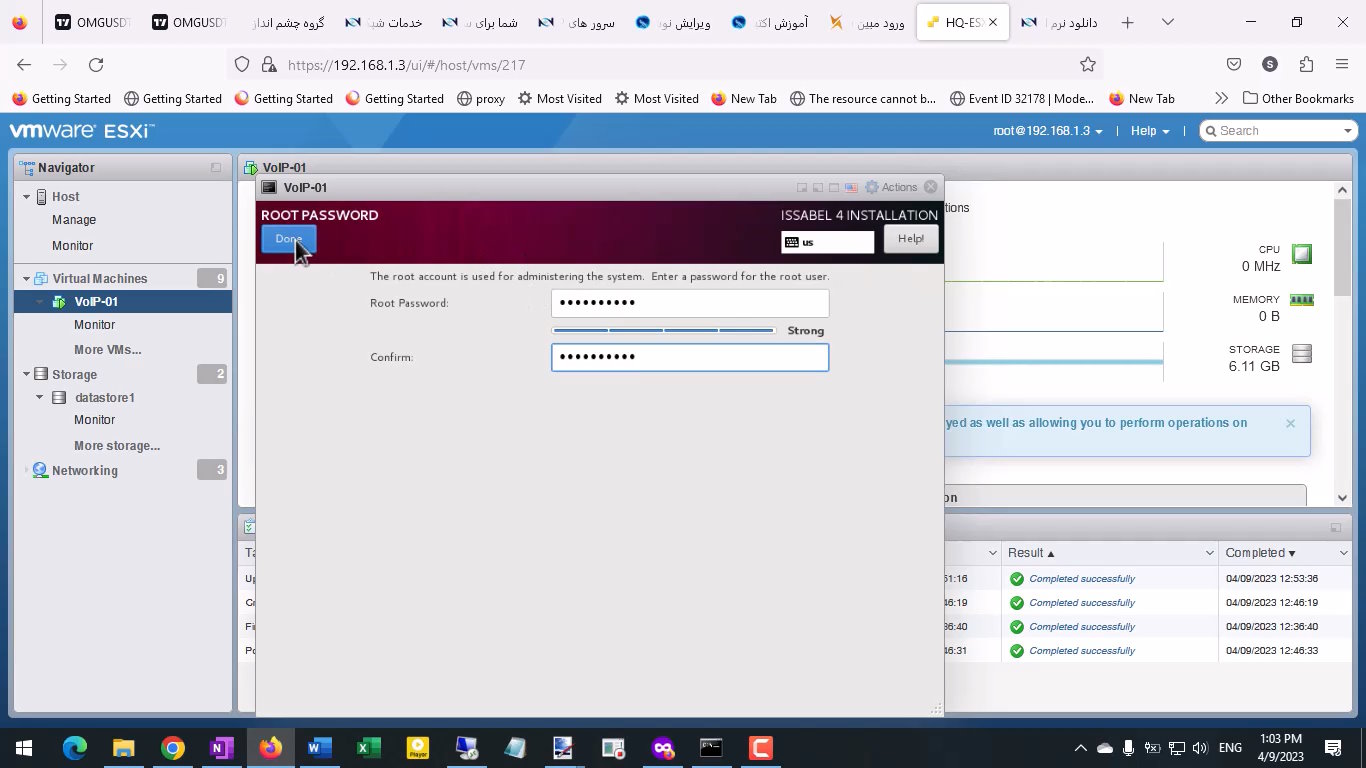Image resolution: width=1366 pixels, height=768 pixels.
Task: Open a new browser tab
Action: coord(1128,22)
